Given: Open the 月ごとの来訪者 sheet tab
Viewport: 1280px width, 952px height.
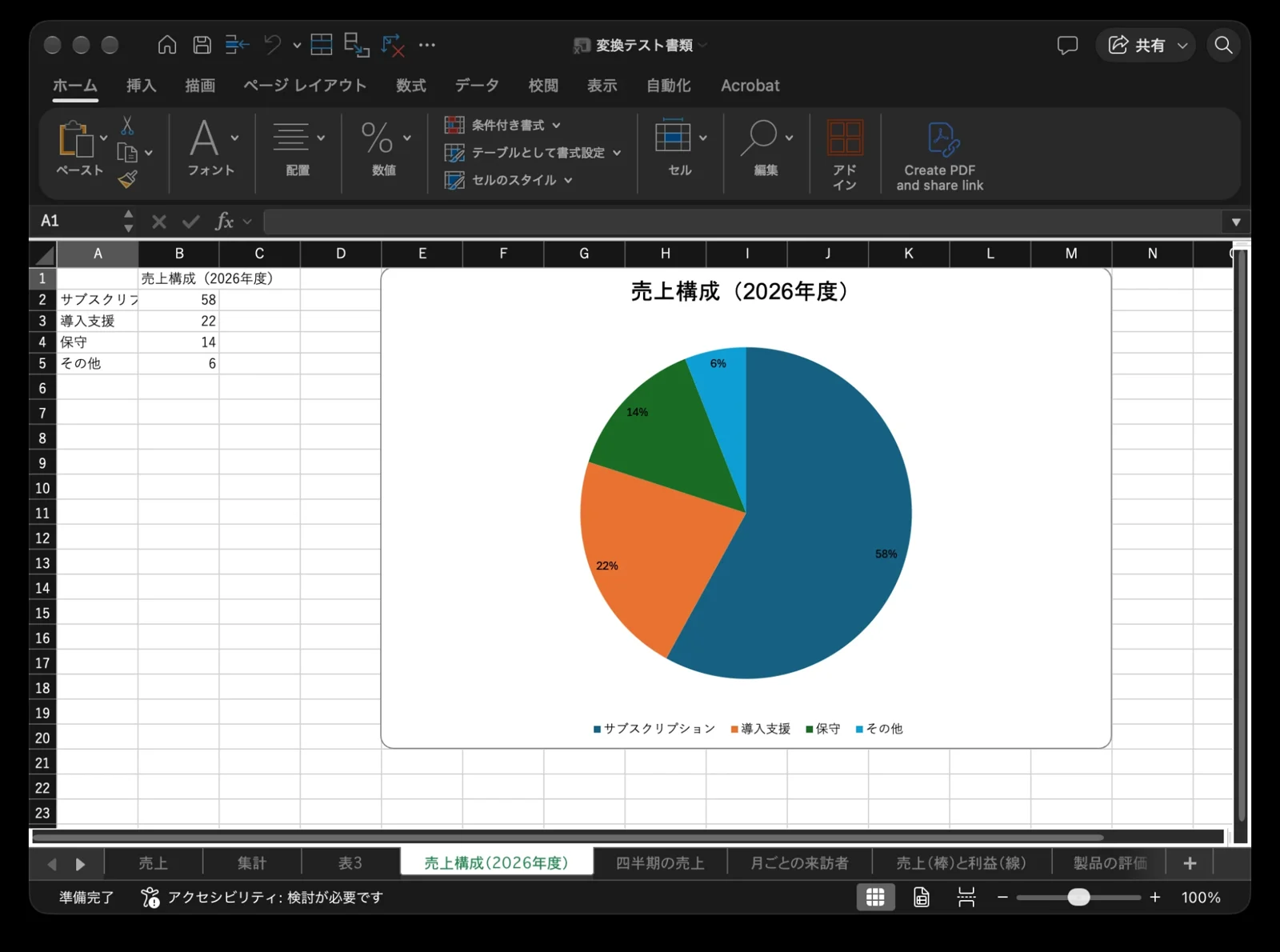Looking at the screenshot, I should (x=800, y=863).
